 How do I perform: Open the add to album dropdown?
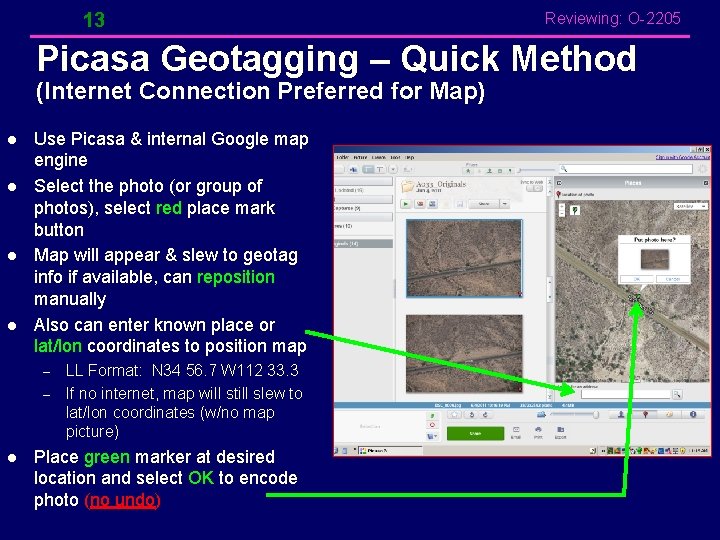pyautogui.click(x=433, y=436)
